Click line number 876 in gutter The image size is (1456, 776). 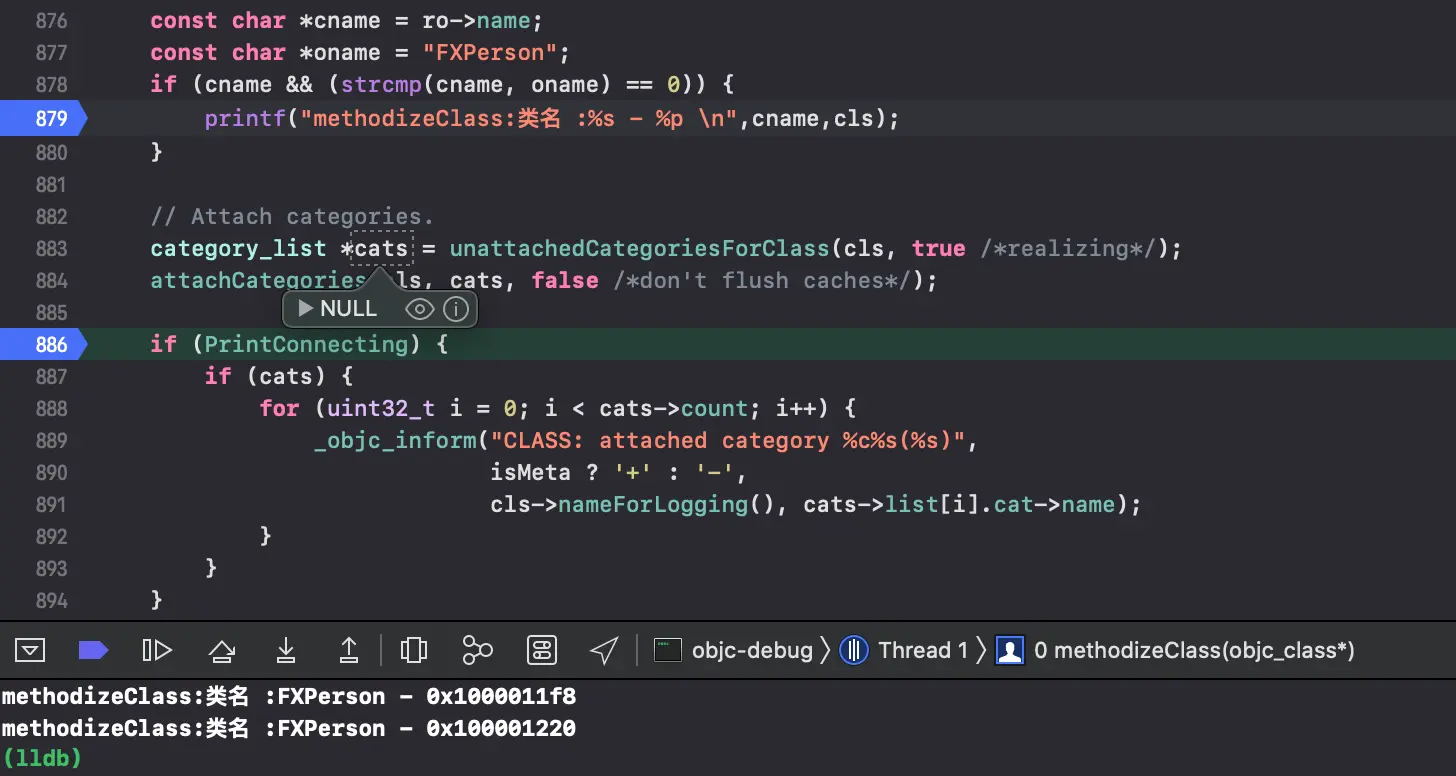coord(50,21)
